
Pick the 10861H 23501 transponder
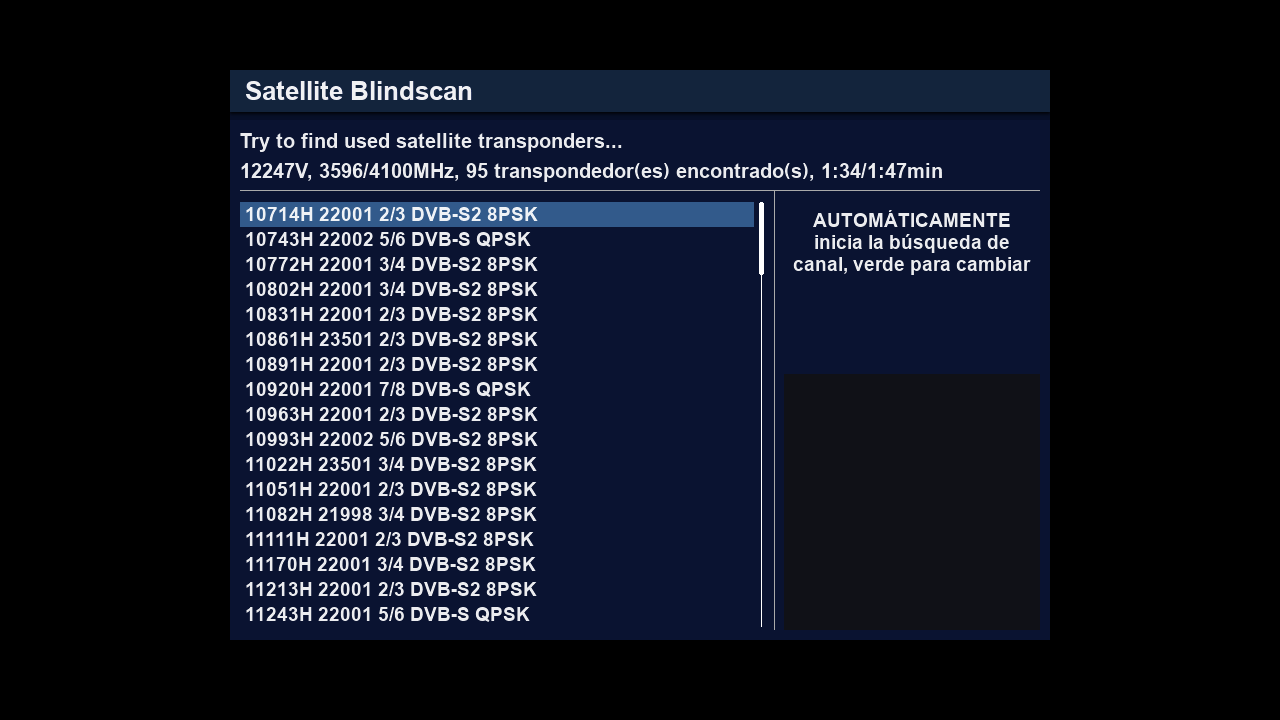[x=391, y=340]
